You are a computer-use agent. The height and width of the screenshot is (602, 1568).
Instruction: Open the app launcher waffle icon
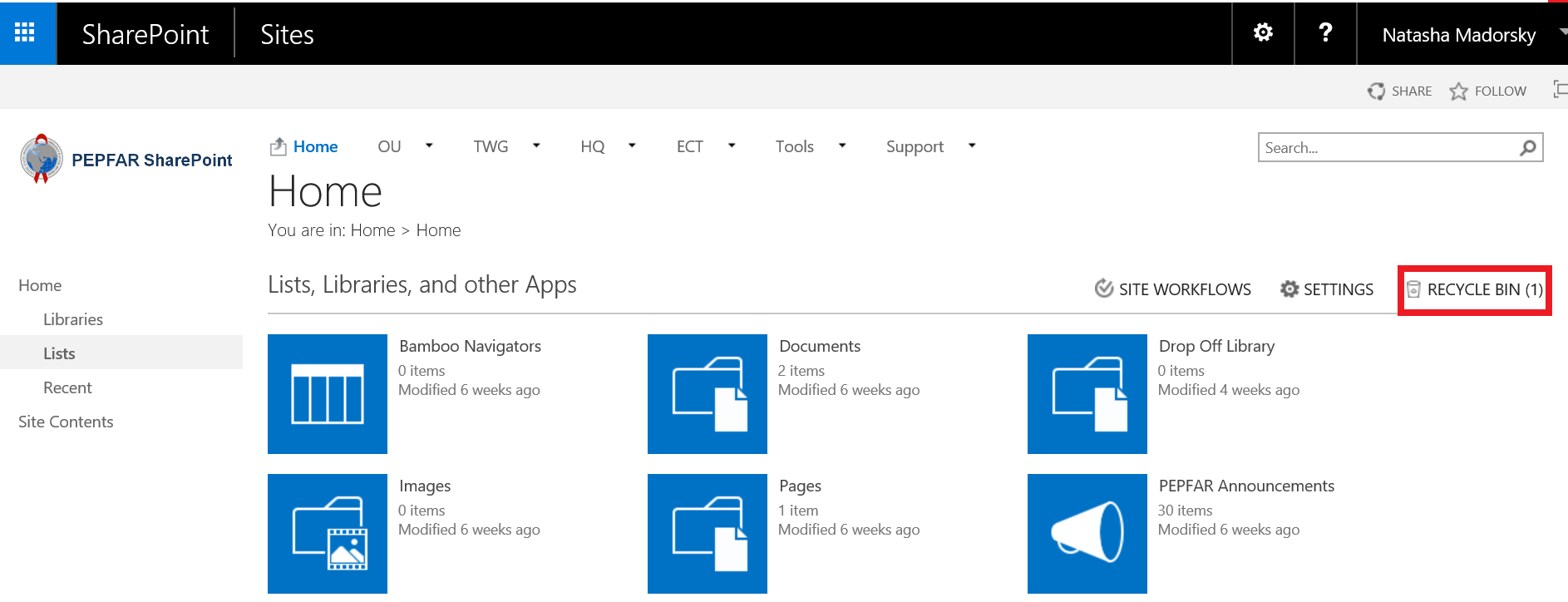(x=25, y=32)
